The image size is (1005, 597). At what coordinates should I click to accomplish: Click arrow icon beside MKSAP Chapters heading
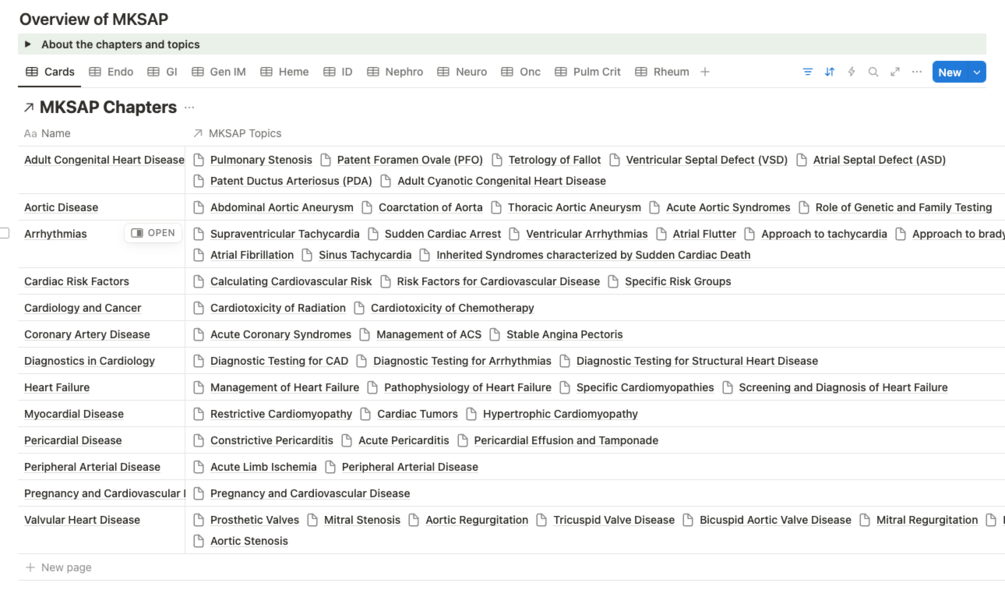click(x=28, y=108)
